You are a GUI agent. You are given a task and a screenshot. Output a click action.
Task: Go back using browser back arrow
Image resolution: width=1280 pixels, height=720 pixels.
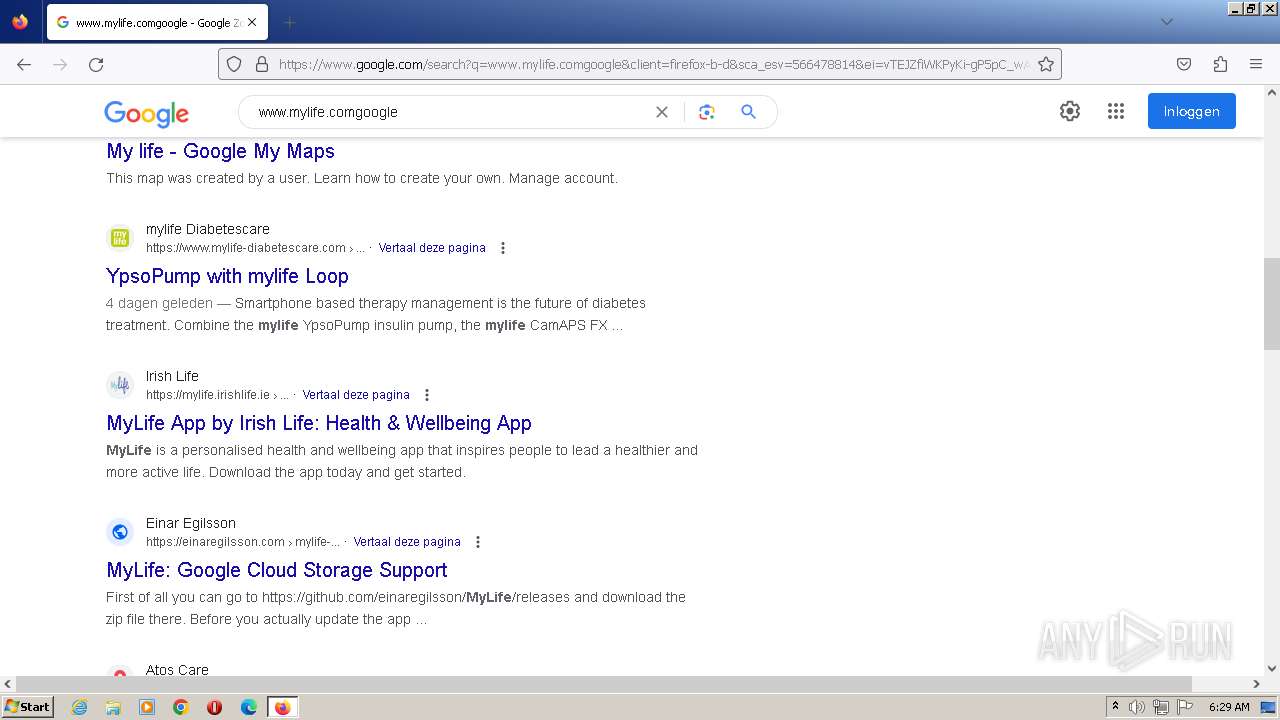24,64
